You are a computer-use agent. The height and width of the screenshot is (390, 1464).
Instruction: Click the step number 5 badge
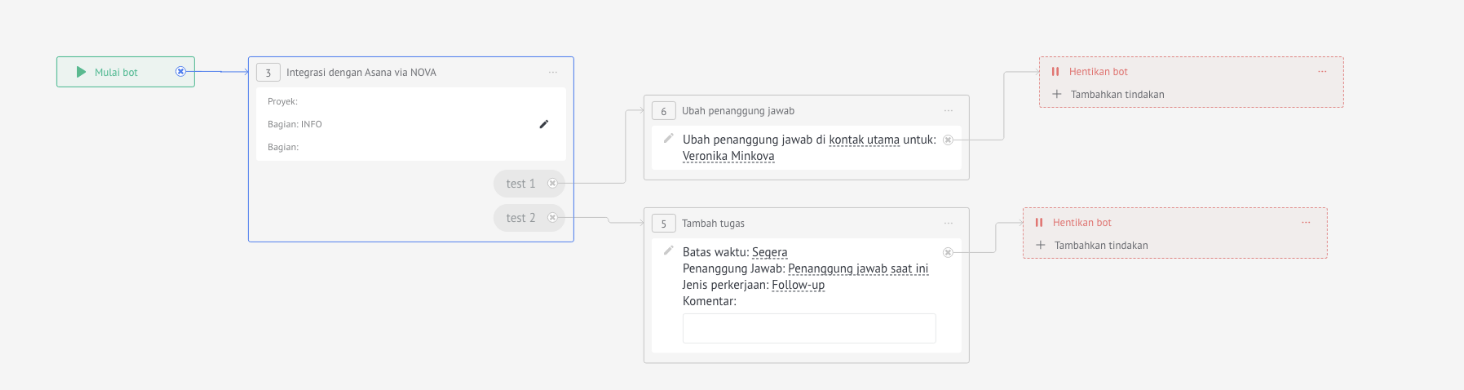pyautogui.click(x=663, y=223)
